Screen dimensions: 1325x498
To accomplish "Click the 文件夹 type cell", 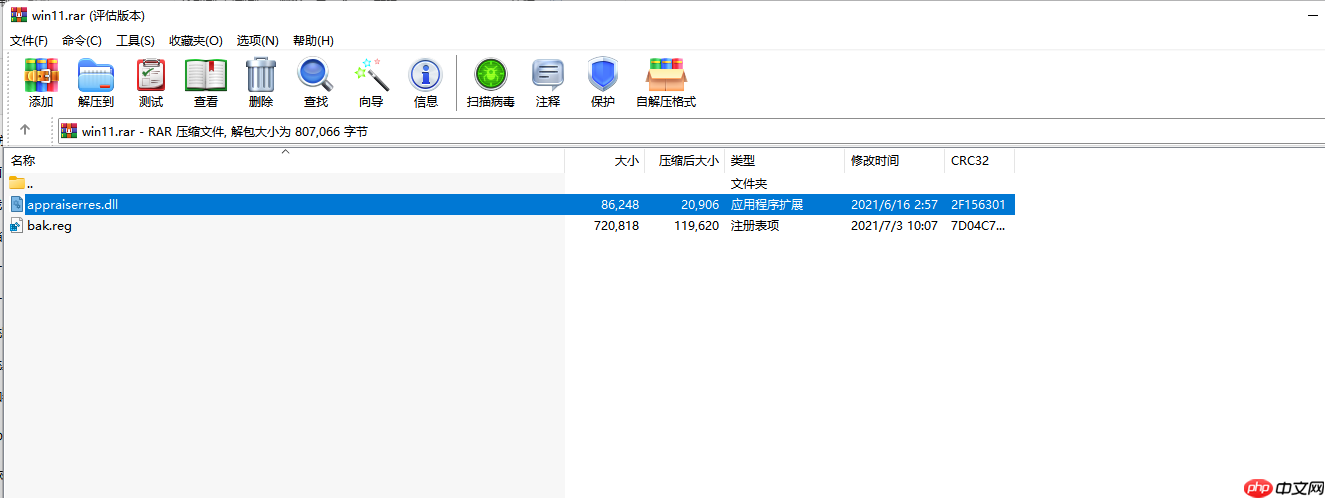I will (749, 183).
